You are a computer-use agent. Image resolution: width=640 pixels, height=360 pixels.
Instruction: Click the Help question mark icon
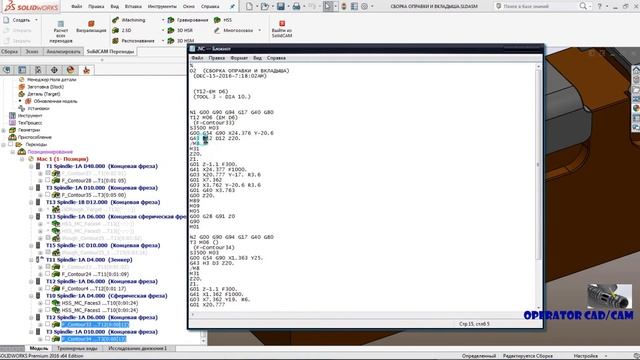(600, 7)
